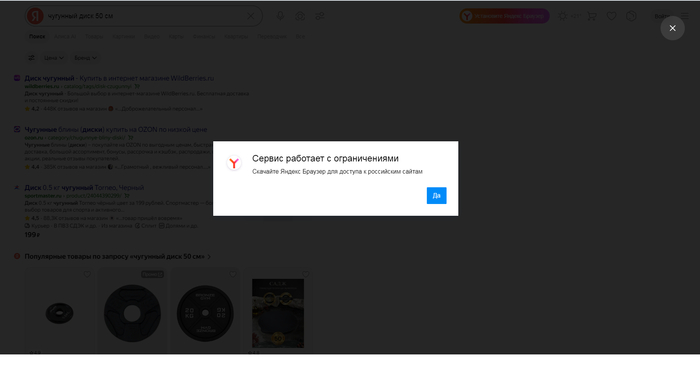This screenshot has width=700, height=389.
Task: Add first product to favorites heart
Action: [x=87, y=274]
